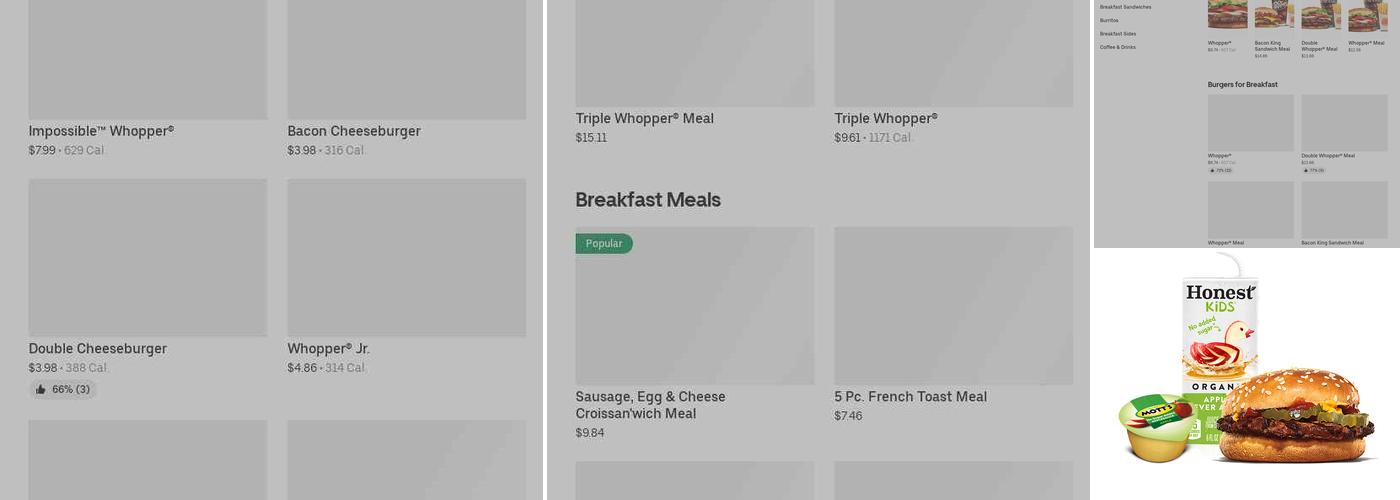1400x500 pixels.
Task: Open the Coffee & Drinks category
Action: tap(1118, 47)
